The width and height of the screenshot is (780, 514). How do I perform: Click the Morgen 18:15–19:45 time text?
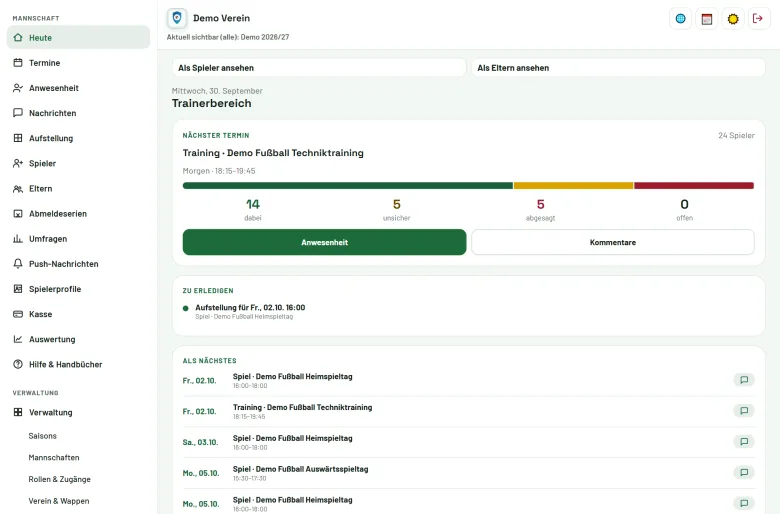click(x=219, y=171)
